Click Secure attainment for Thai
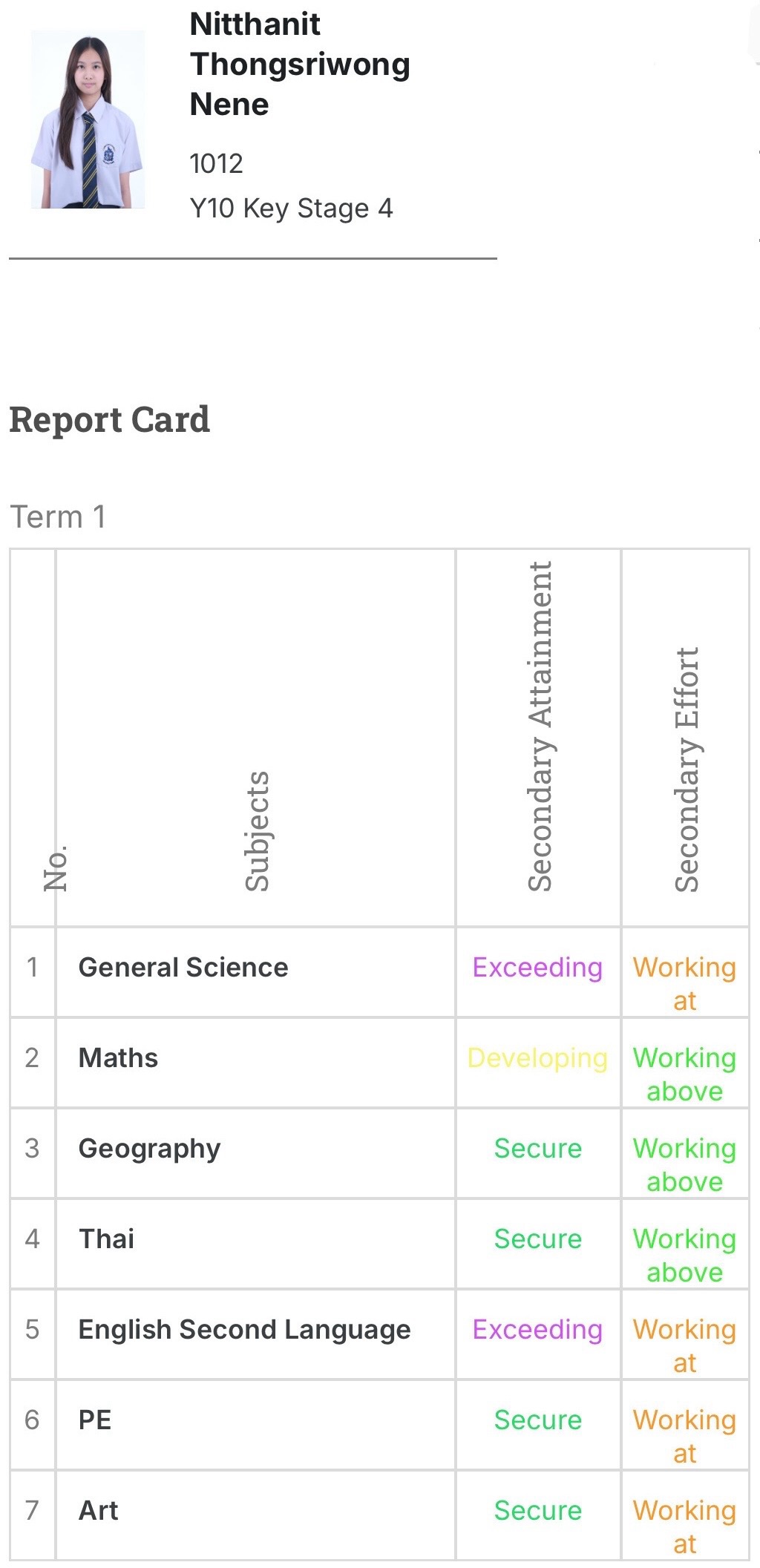Image resolution: width=760 pixels, height=1568 pixels. pyautogui.click(x=537, y=1239)
